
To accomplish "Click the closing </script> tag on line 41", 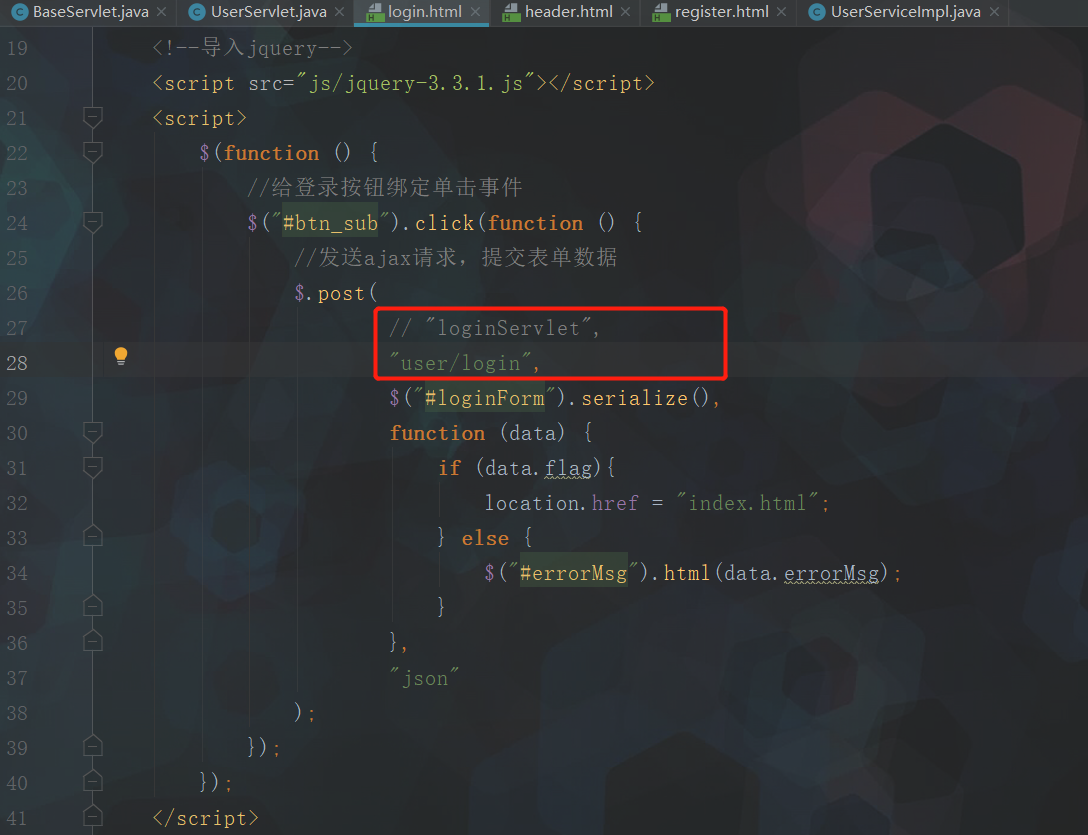I will click(205, 818).
